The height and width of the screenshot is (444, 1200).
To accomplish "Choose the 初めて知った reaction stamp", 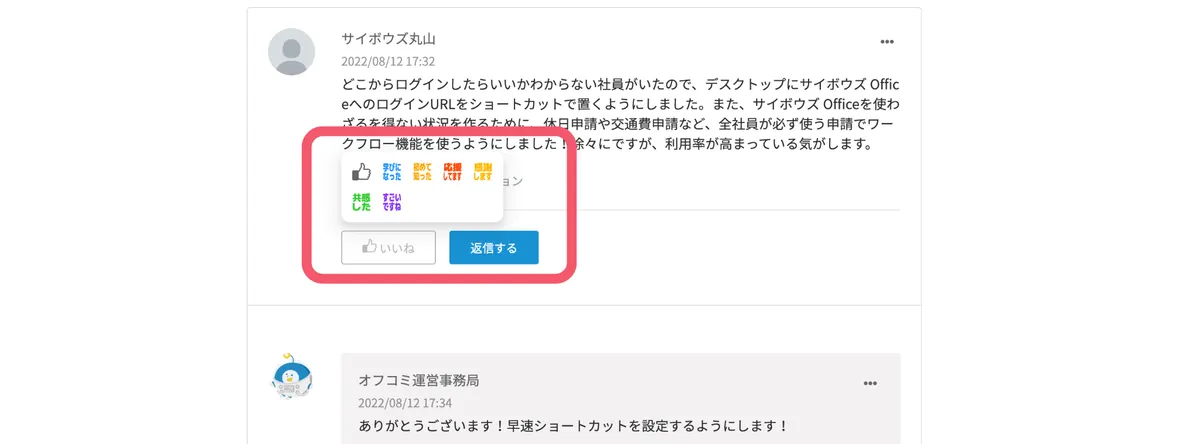I will click(x=422, y=172).
